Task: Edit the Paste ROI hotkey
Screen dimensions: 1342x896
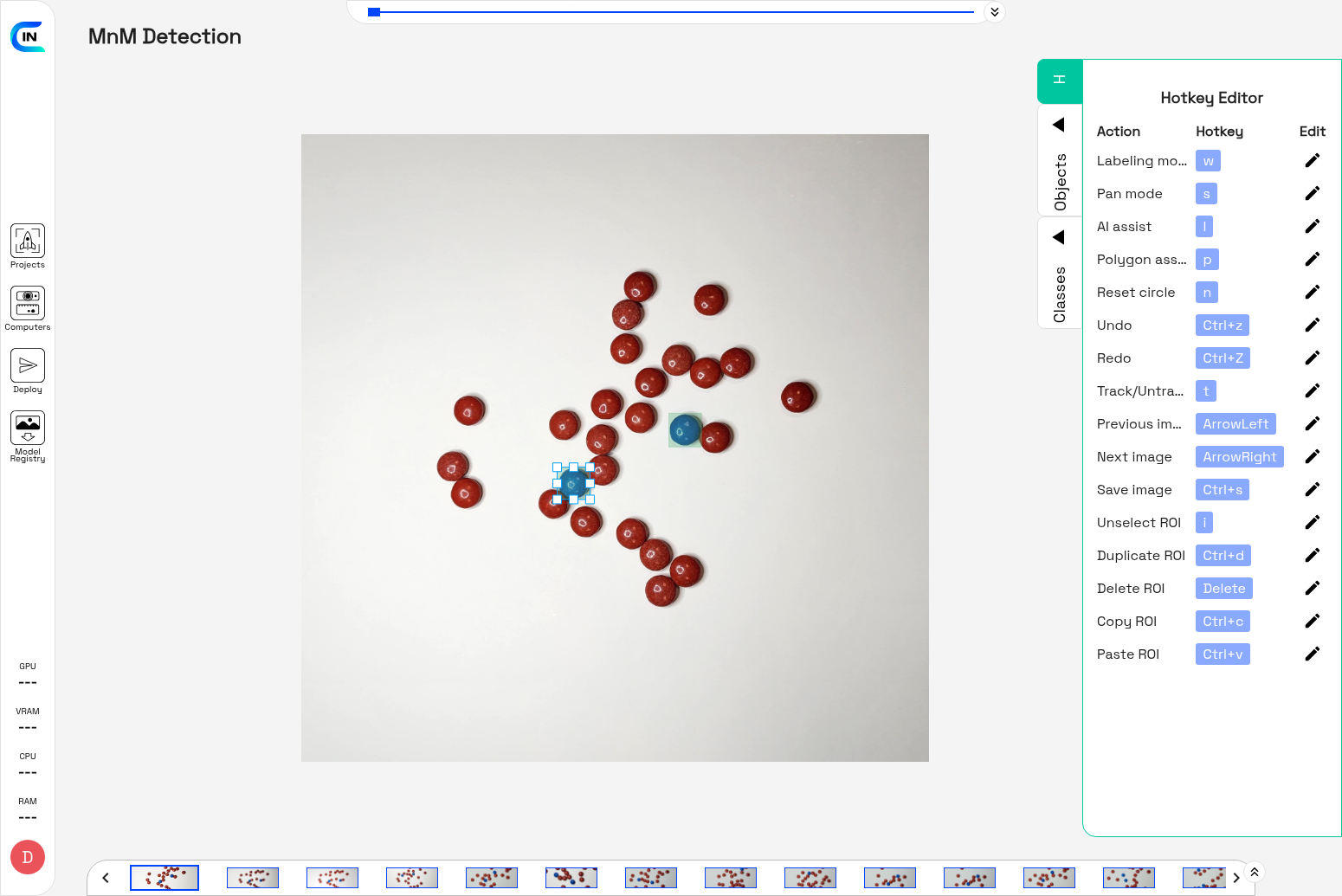Action: pyautogui.click(x=1312, y=654)
